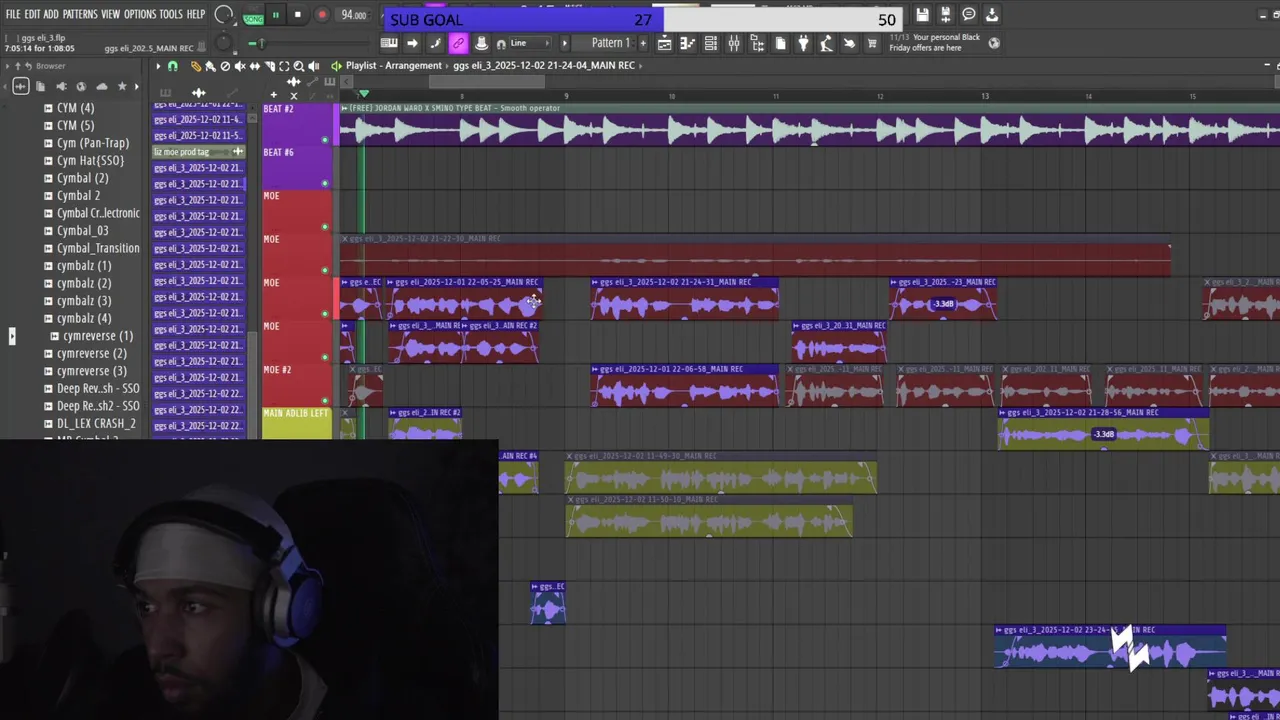
Task: Click the Playlist - Arrangement breadcrumb
Action: tap(394, 65)
